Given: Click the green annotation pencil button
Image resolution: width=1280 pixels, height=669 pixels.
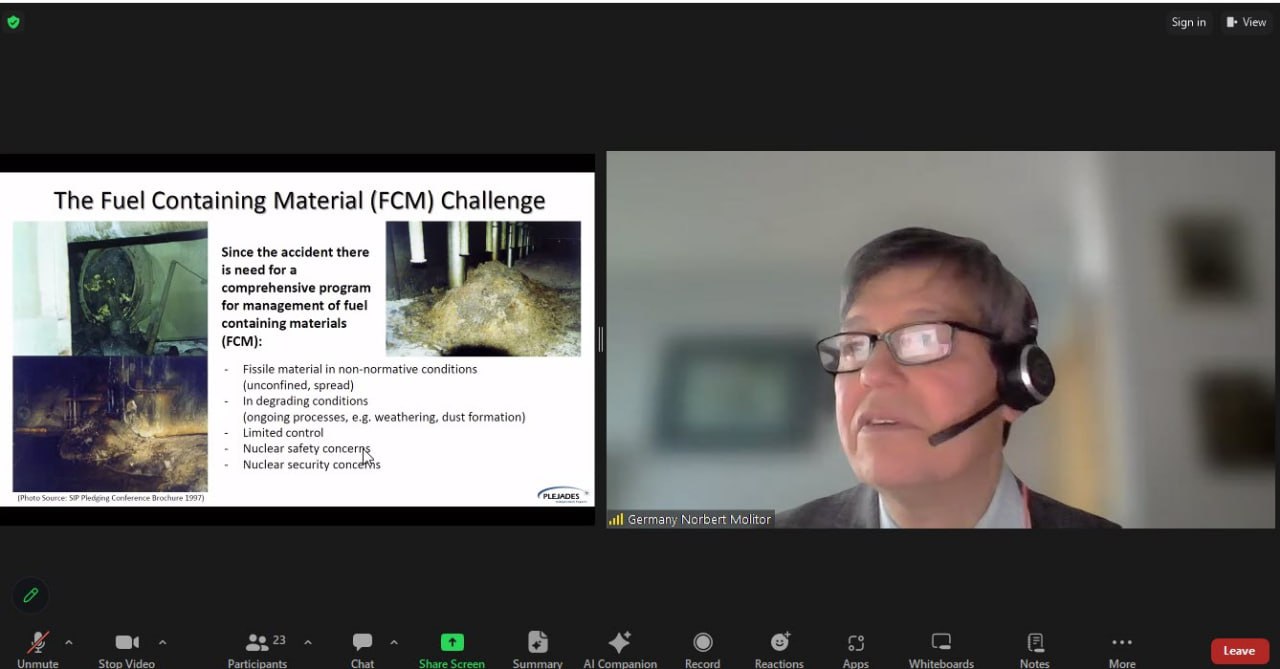Looking at the screenshot, I should [x=30, y=595].
